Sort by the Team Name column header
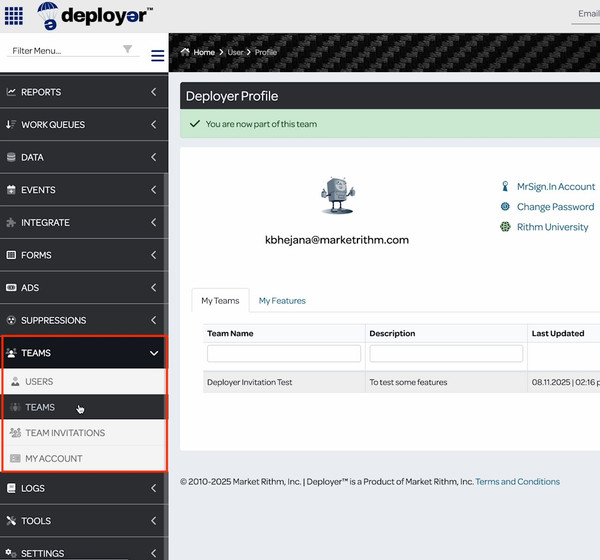Screen dimensions: 600x560 230,333
